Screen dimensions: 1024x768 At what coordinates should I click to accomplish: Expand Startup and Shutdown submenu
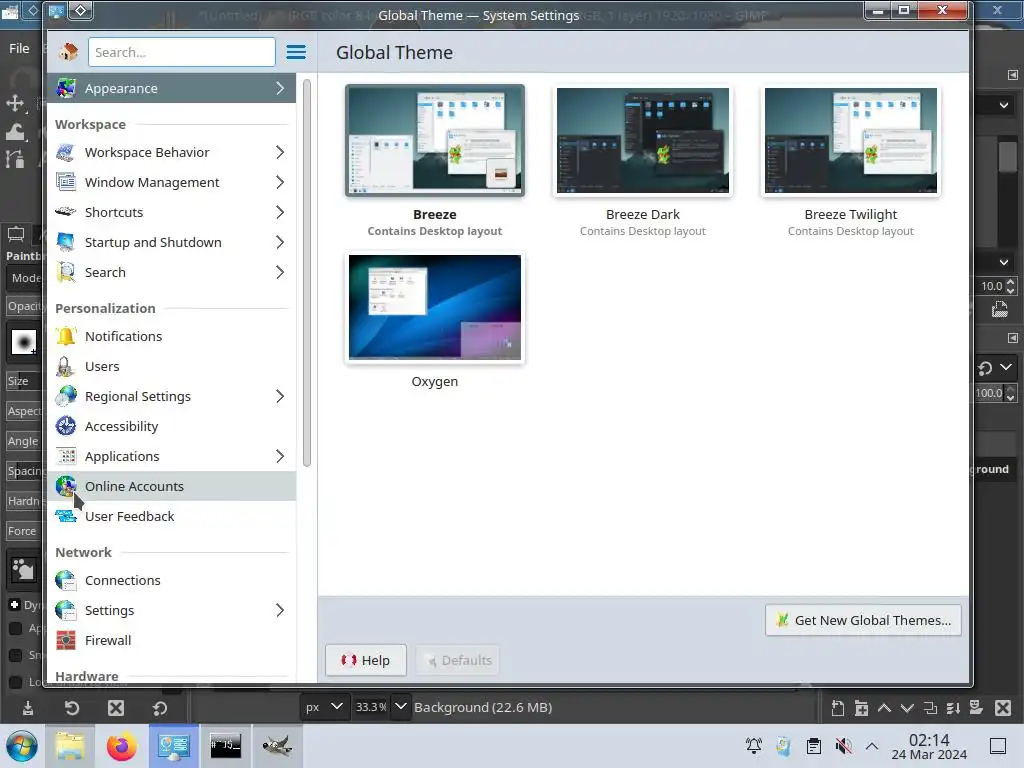coord(280,242)
